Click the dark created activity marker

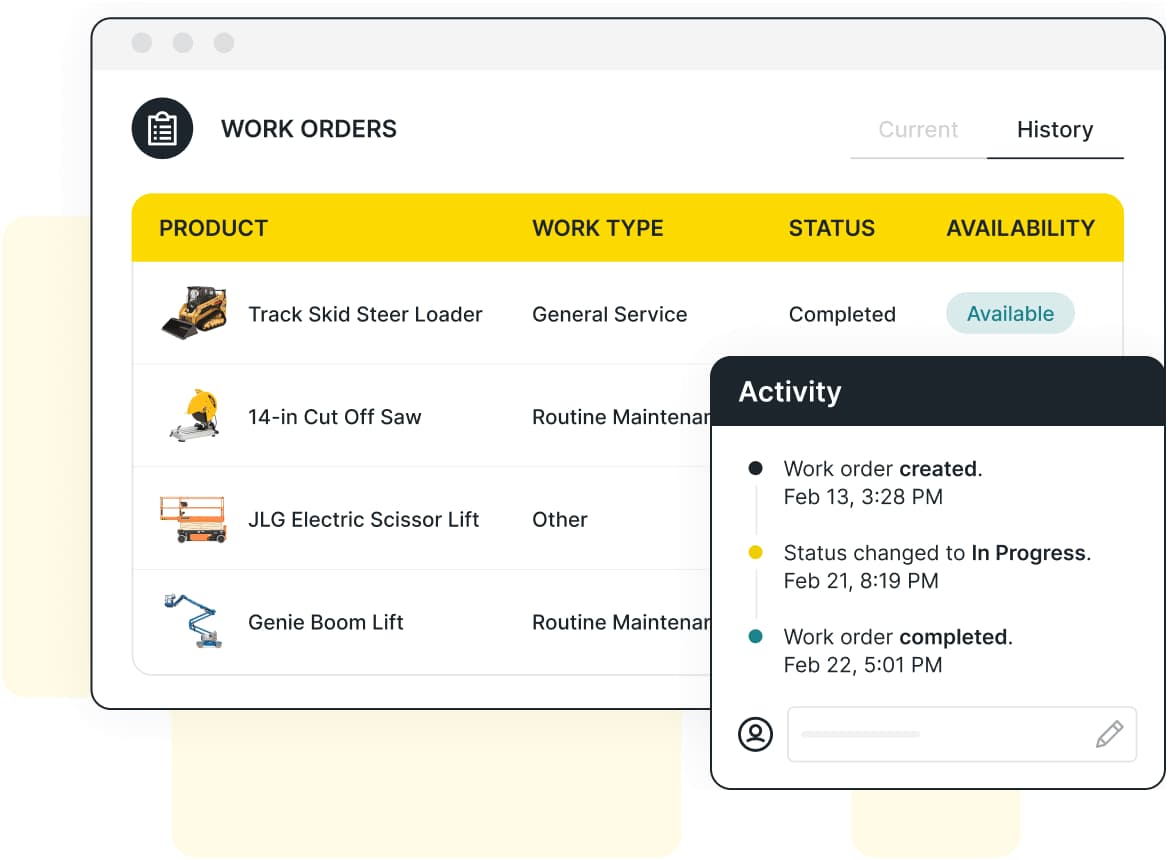coord(755,469)
